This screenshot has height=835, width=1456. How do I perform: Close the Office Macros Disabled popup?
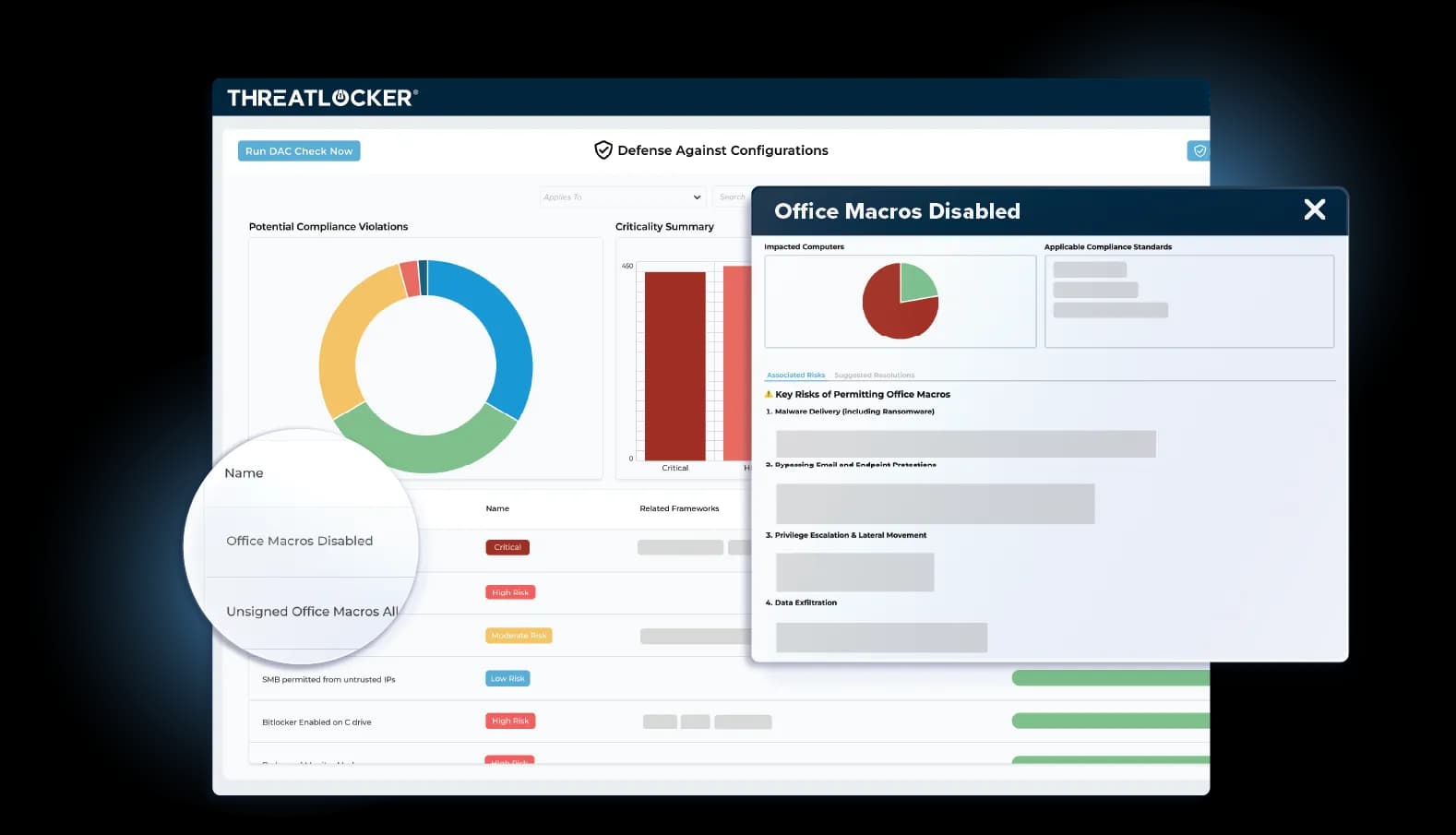point(1315,209)
